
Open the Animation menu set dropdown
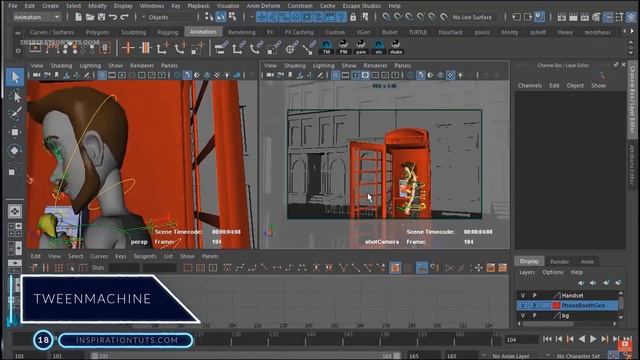click(x=37, y=17)
